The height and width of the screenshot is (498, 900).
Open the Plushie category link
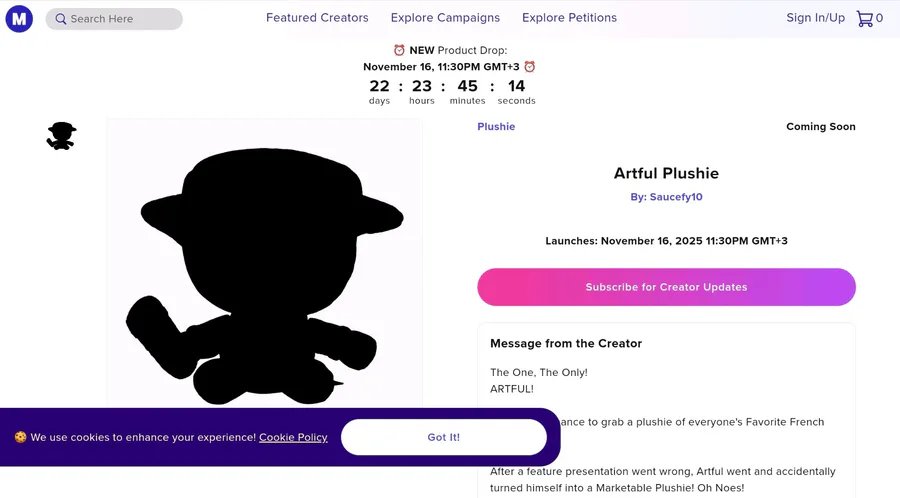[x=496, y=127]
